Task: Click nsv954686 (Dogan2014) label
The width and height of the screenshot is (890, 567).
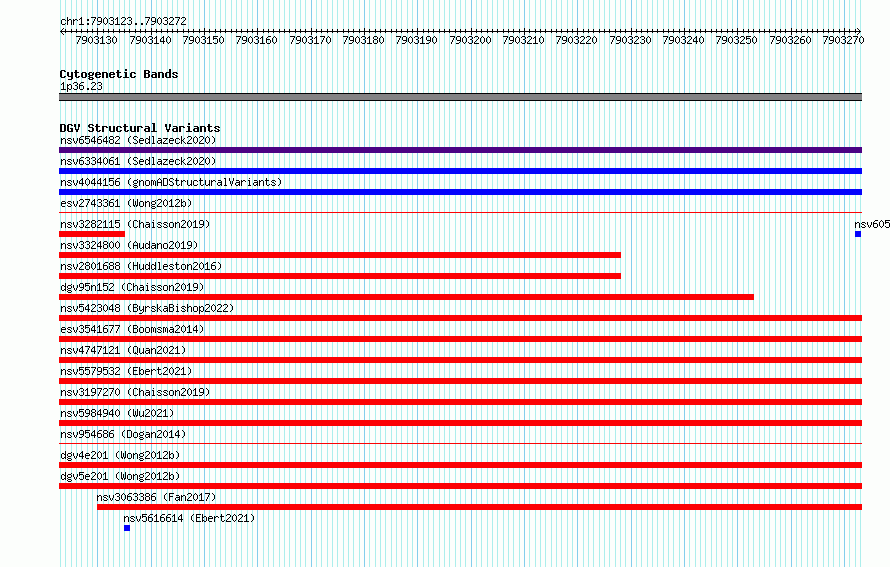Action: 123,434
